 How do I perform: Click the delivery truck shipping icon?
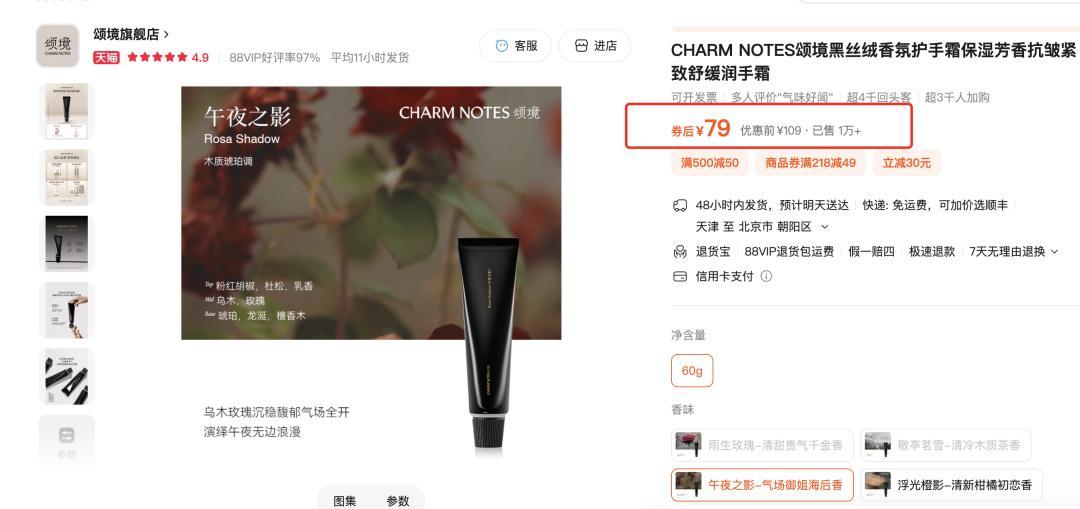coord(680,205)
